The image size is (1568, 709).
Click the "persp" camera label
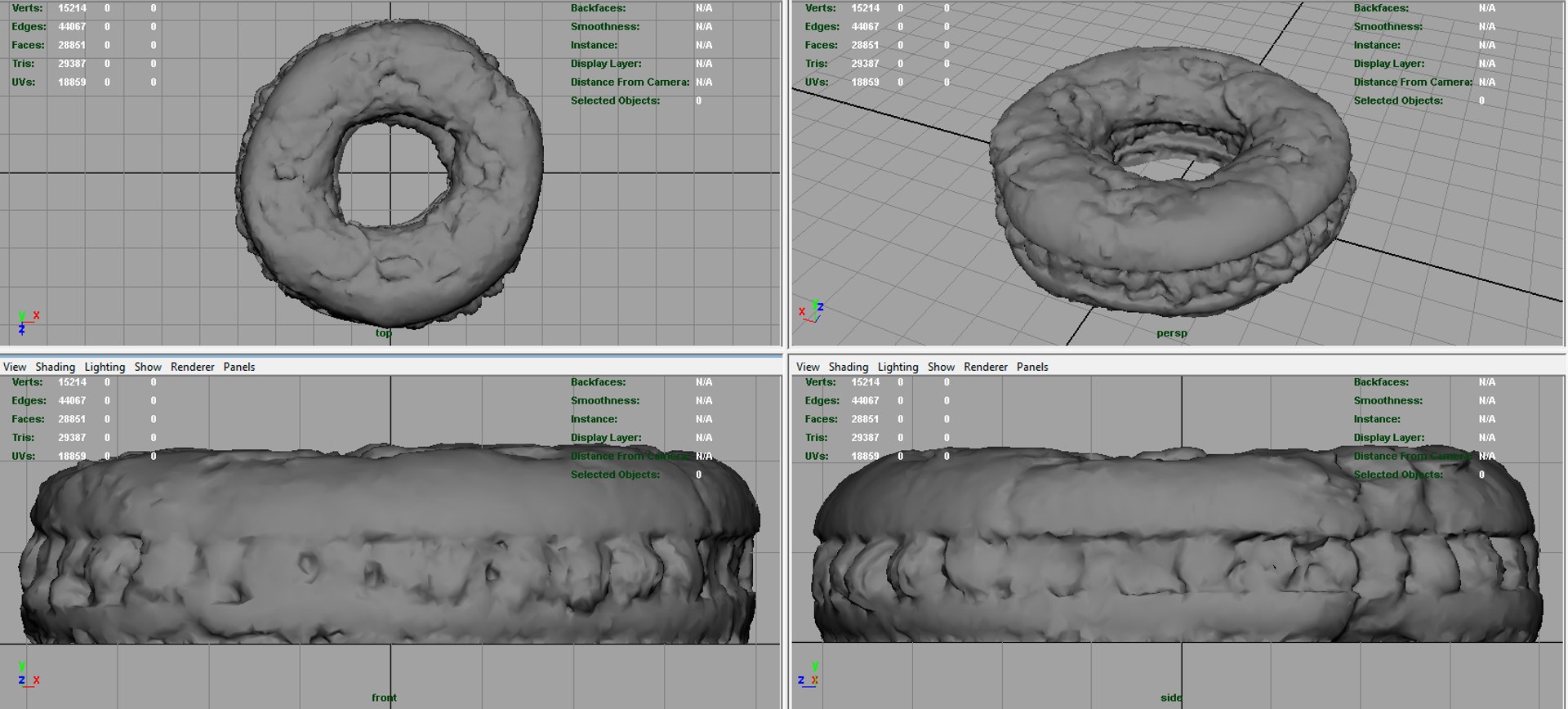pyautogui.click(x=1172, y=332)
